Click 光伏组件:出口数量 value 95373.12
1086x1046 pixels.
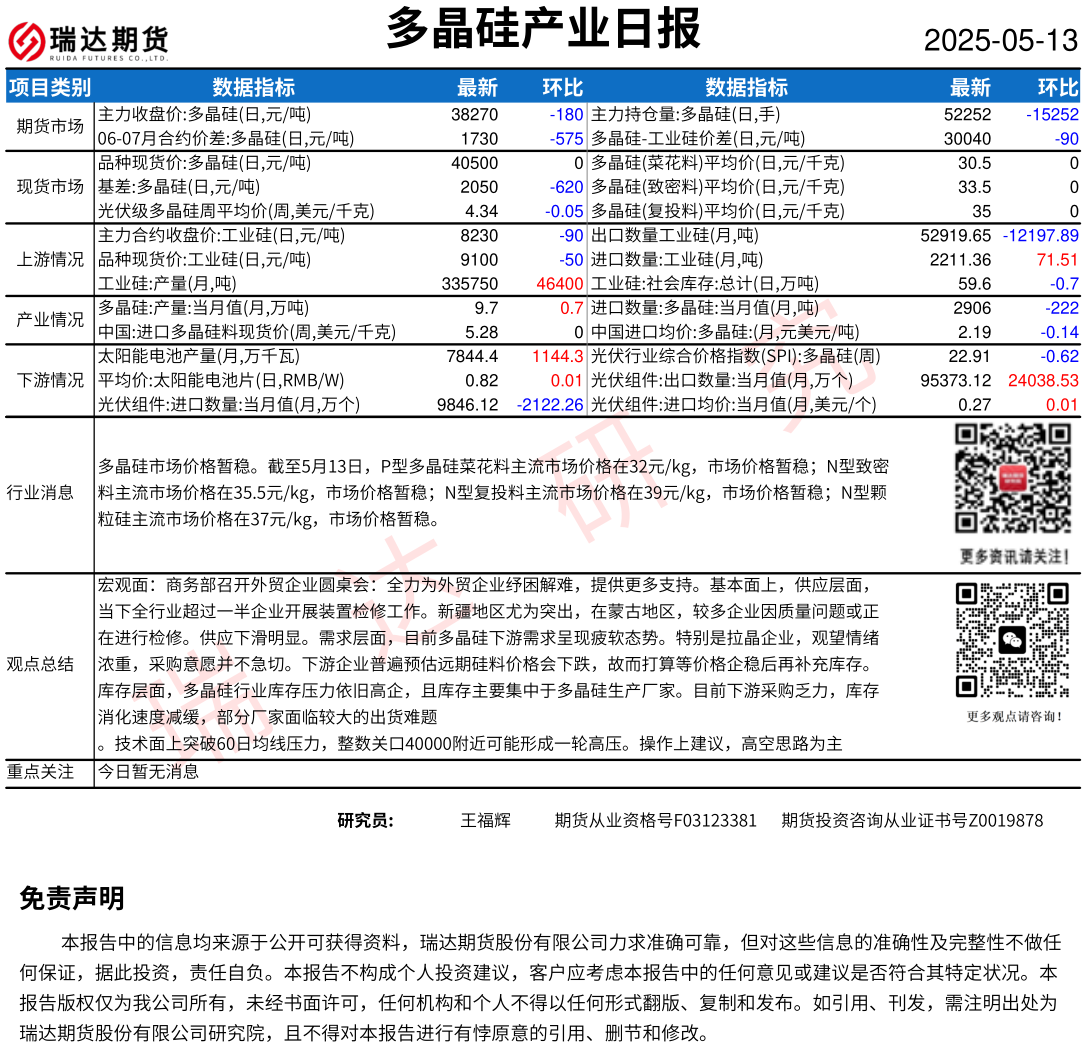click(x=956, y=381)
